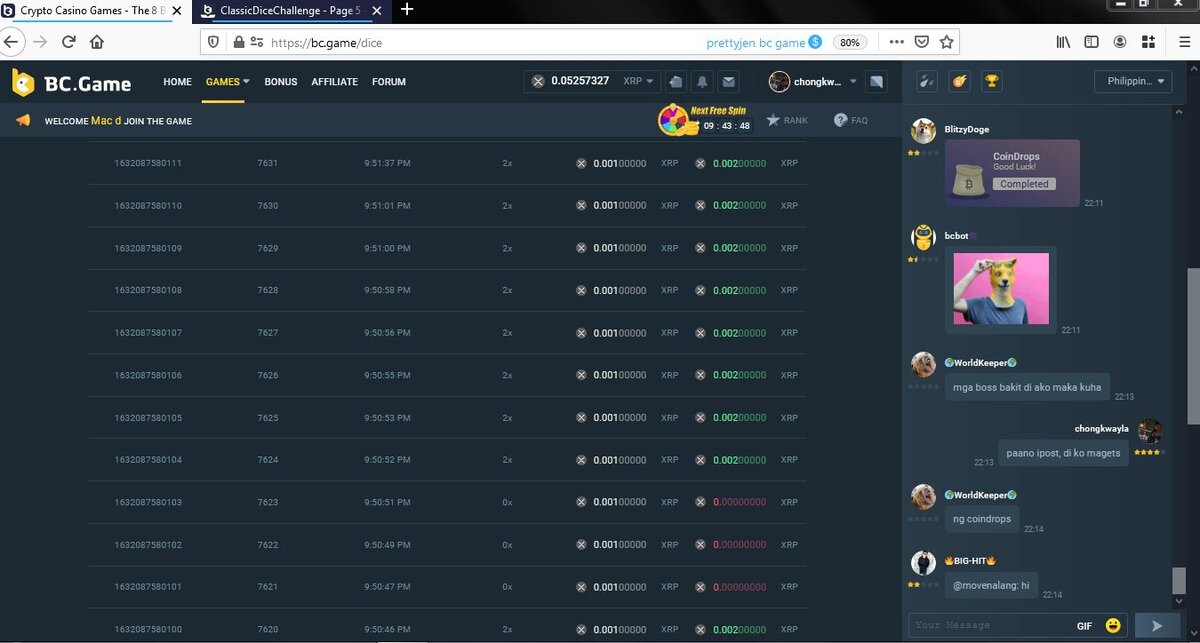Open the emoji picker in chat
This screenshot has height=643, width=1200.
pos(1113,625)
